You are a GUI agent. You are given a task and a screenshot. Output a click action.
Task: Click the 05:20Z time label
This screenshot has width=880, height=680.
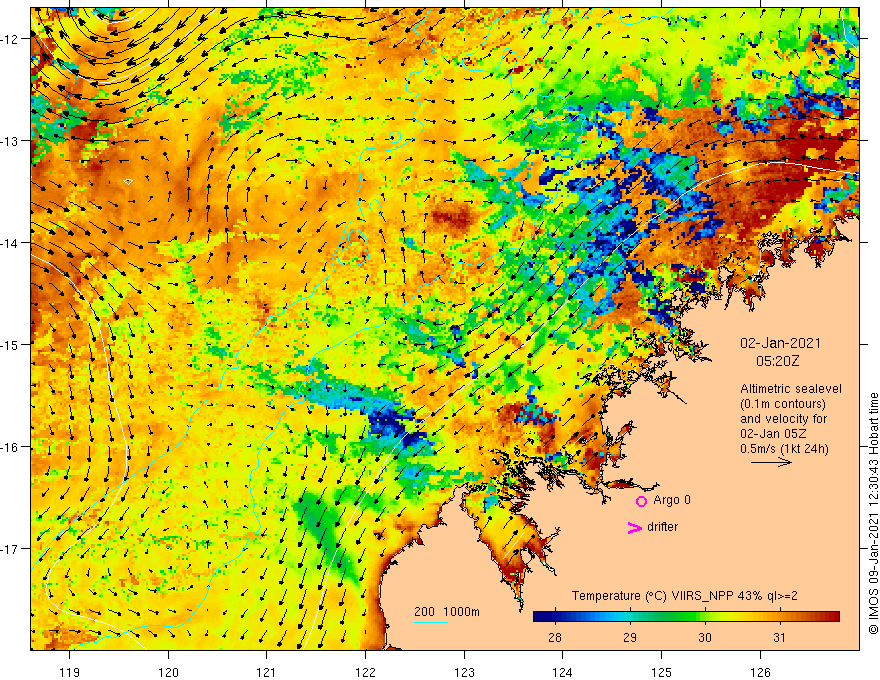pyautogui.click(x=777, y=361)
